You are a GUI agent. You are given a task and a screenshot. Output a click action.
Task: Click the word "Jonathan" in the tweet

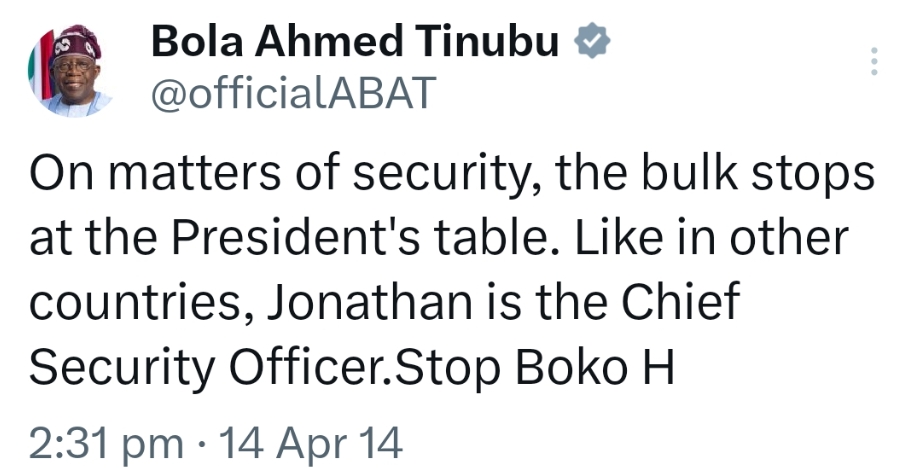370,301
